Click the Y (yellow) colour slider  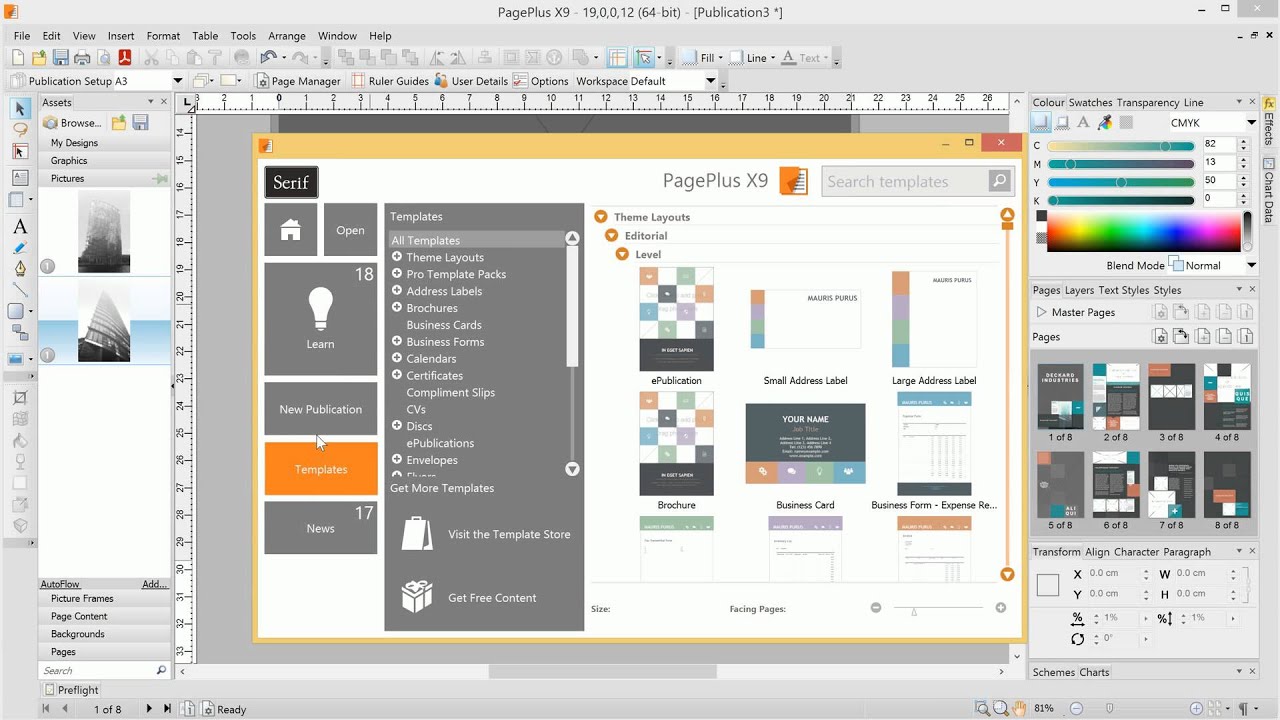click(x=1121, y=182)
